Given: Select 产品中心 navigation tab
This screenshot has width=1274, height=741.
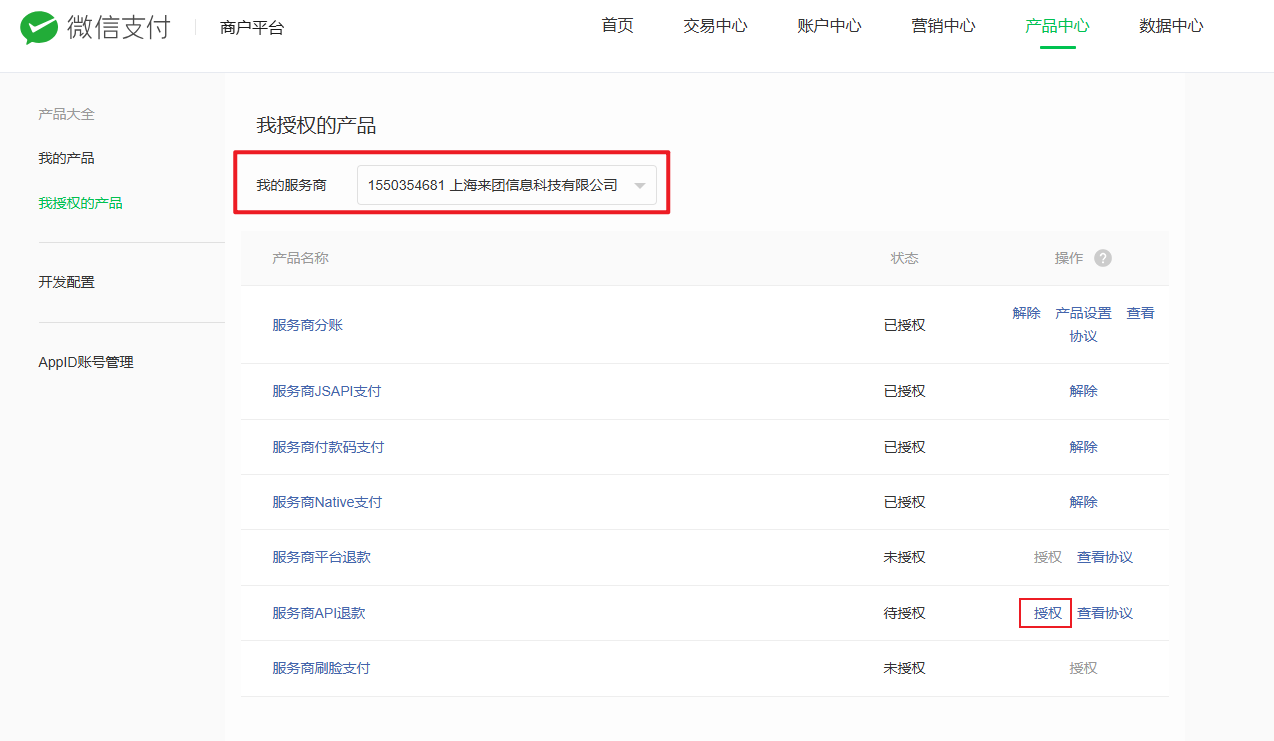Looking at the screenshot, I should [1057, 26].
